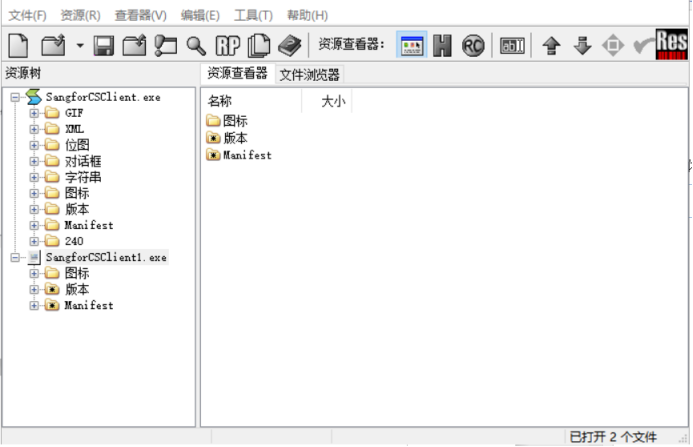This screenshot has width=693, height=447.
Task: Select the visual resource viewer icon
Action: pos(412,45)
